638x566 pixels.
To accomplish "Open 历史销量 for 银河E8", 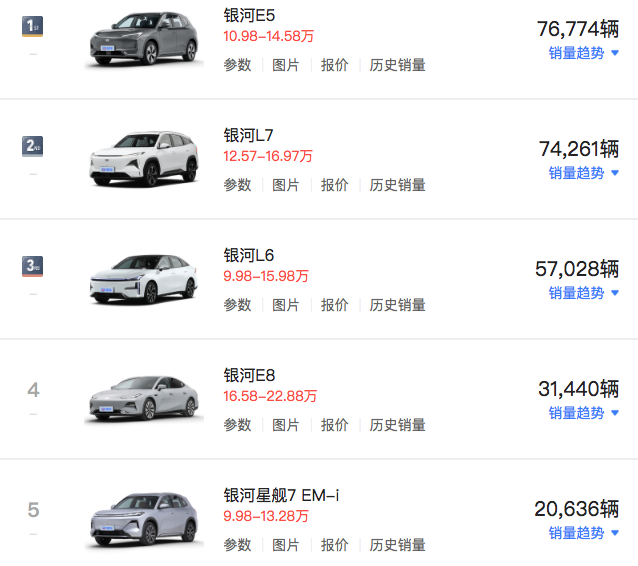I will (397, 425).
